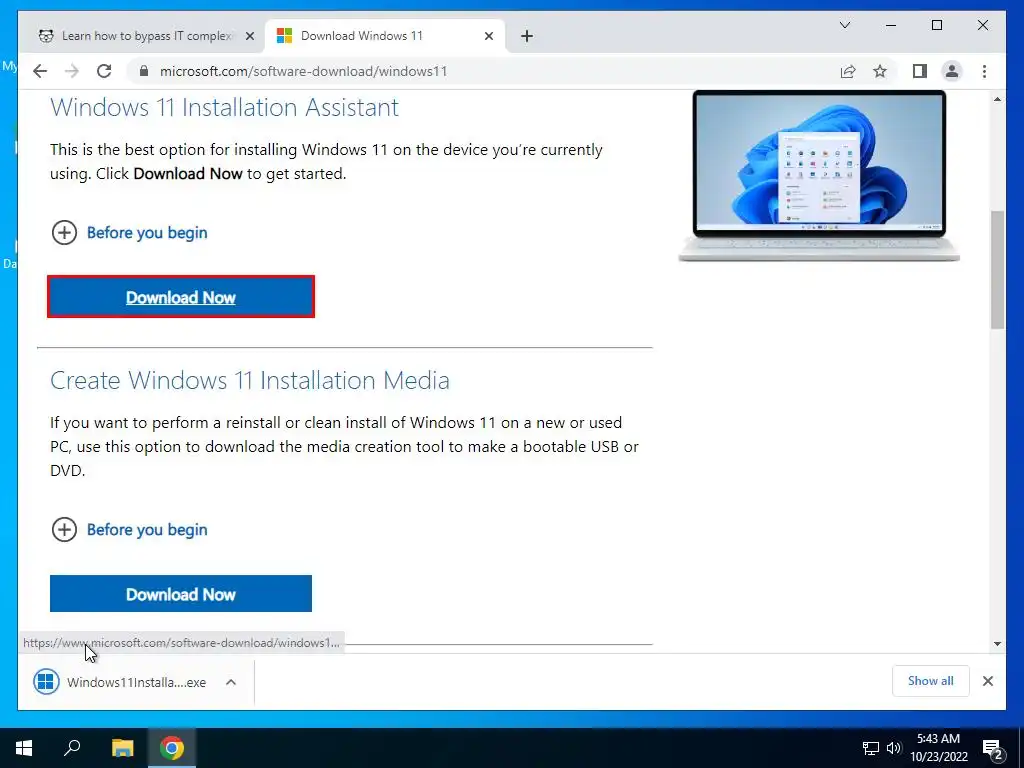This screenshot has width=1024, height=768.
Task: Close the 'Download Windows 11' tab
Action: pyautogui.click(x=488, y=37)
